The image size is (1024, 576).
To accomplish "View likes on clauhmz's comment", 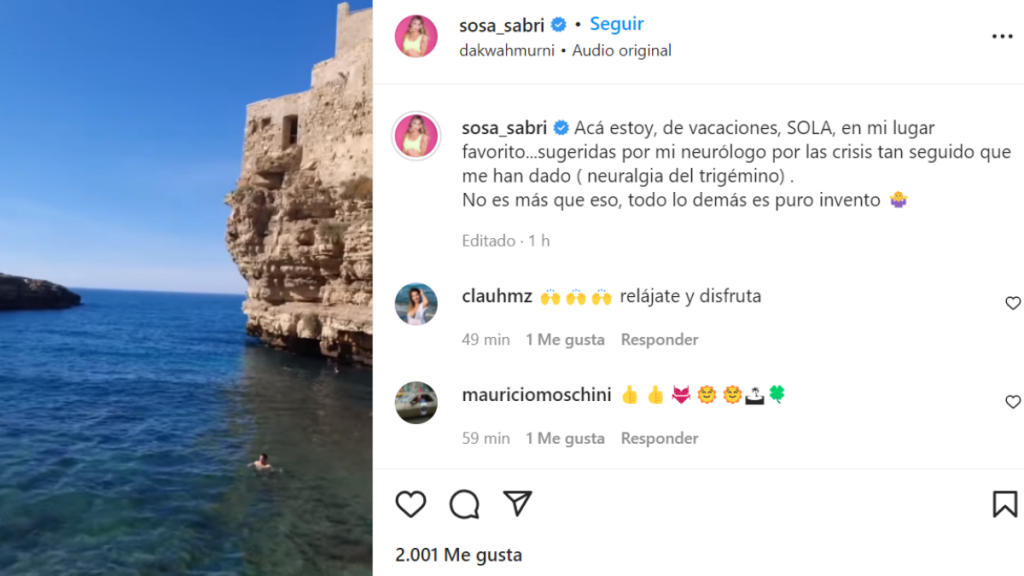I will point(565,340).
